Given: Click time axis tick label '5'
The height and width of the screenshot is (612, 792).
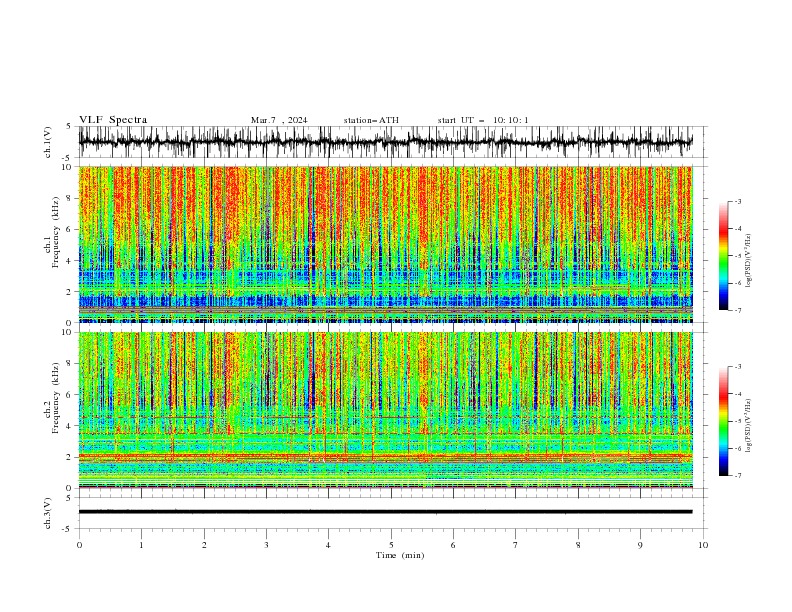Looking at the screenshot, I should pos(391,545).
